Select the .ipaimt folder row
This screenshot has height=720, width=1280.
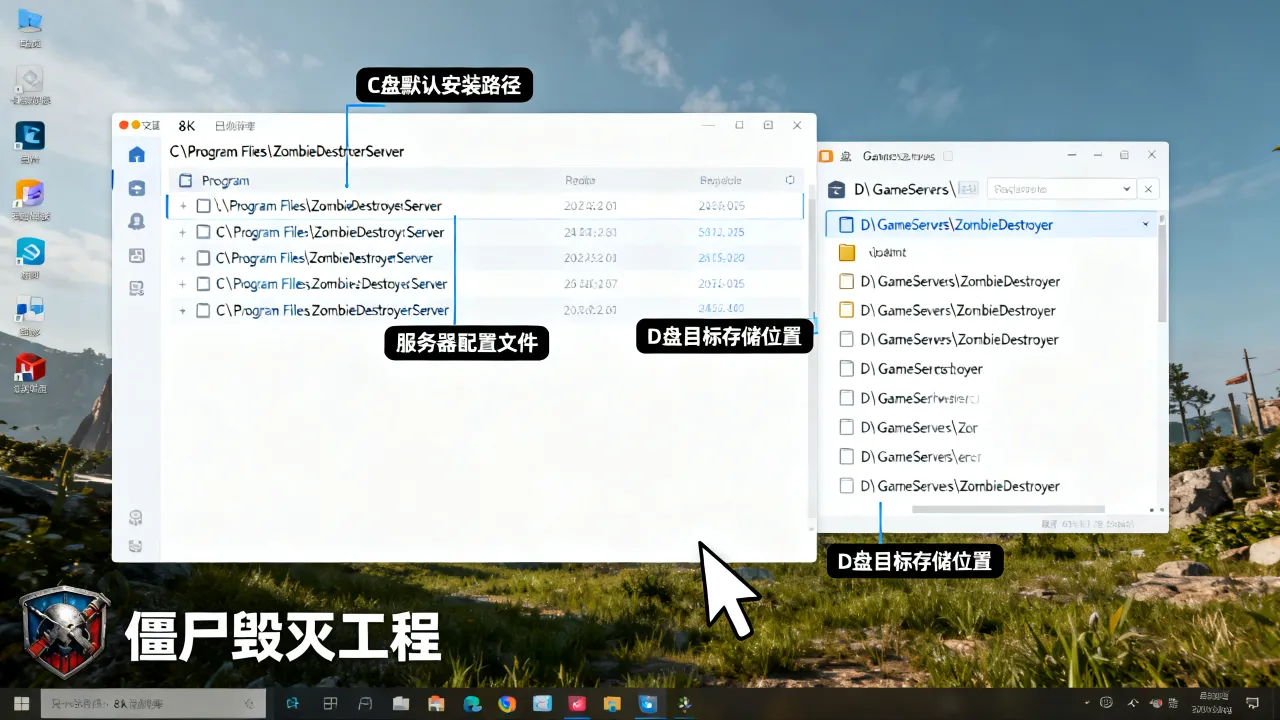pos(992,252)
